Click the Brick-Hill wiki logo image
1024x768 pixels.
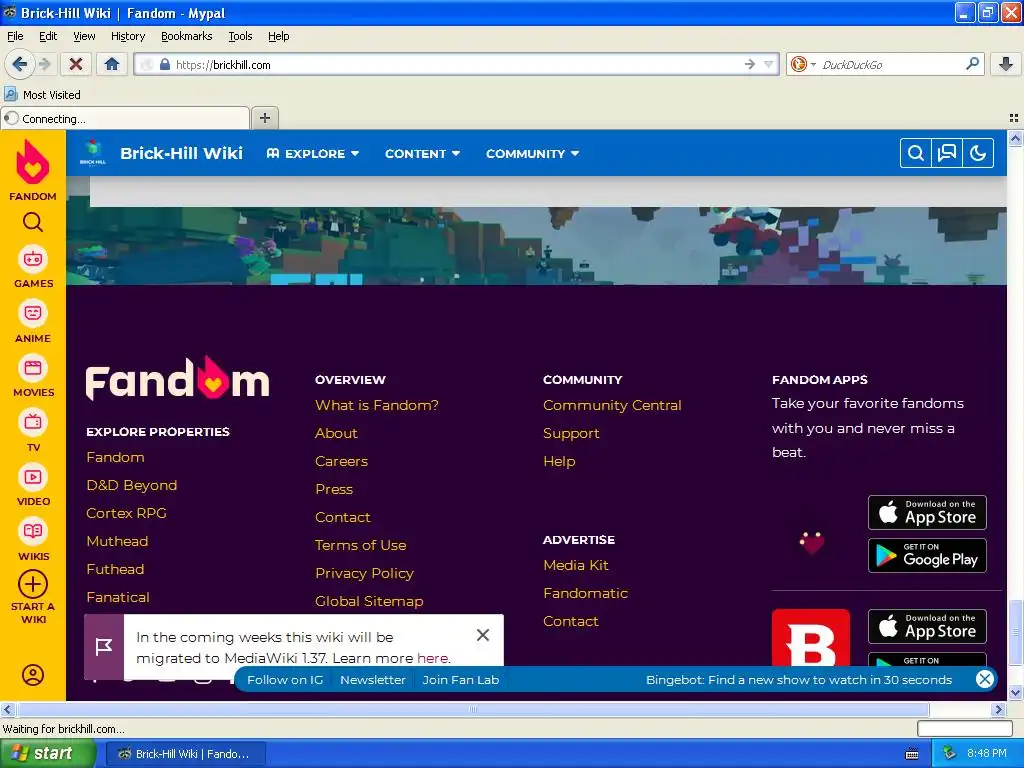pos(93,153)
